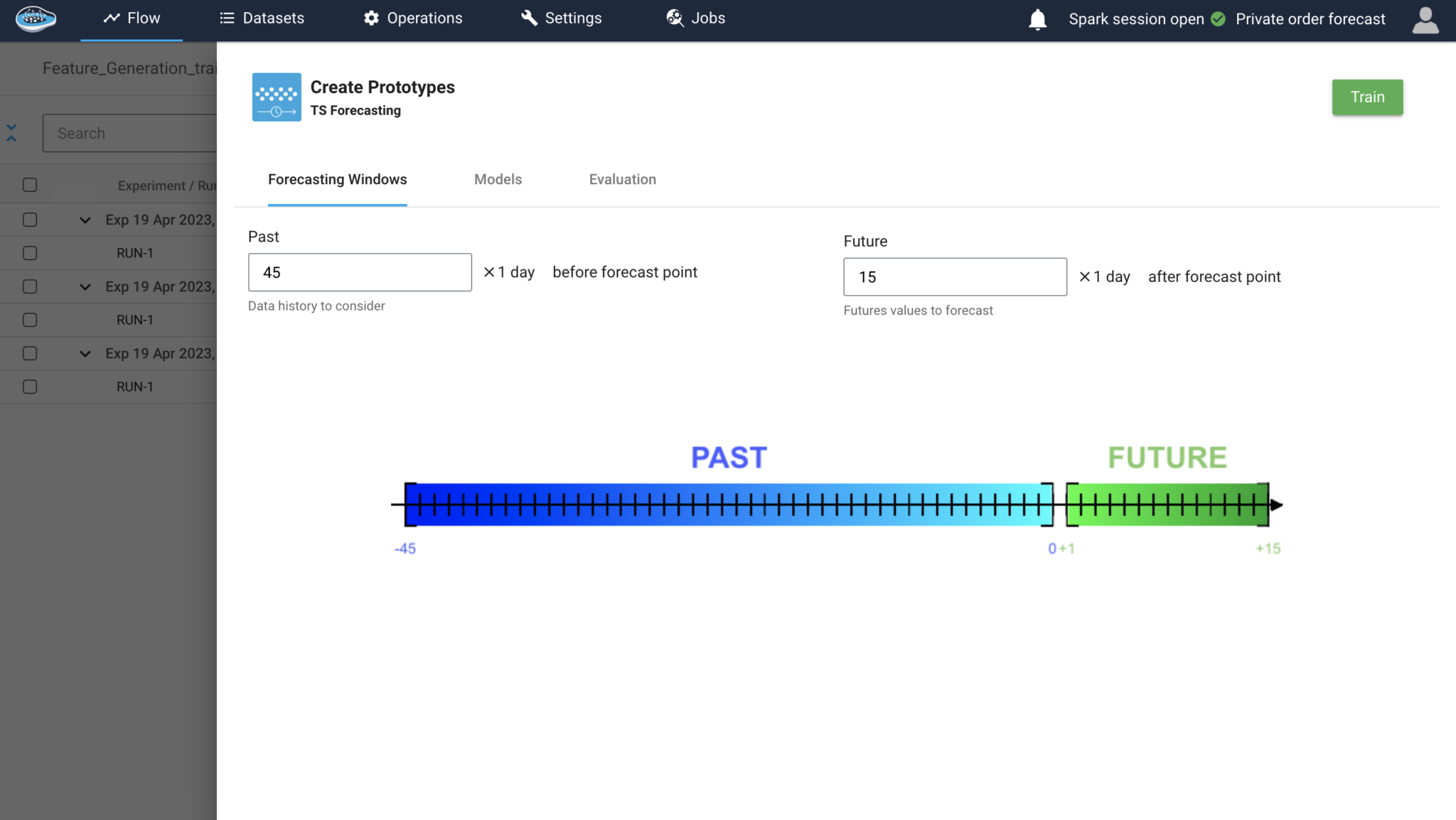Screen dimensions: 1456x820
Task: Select the Datasets list icon
Action: point(225,17)
